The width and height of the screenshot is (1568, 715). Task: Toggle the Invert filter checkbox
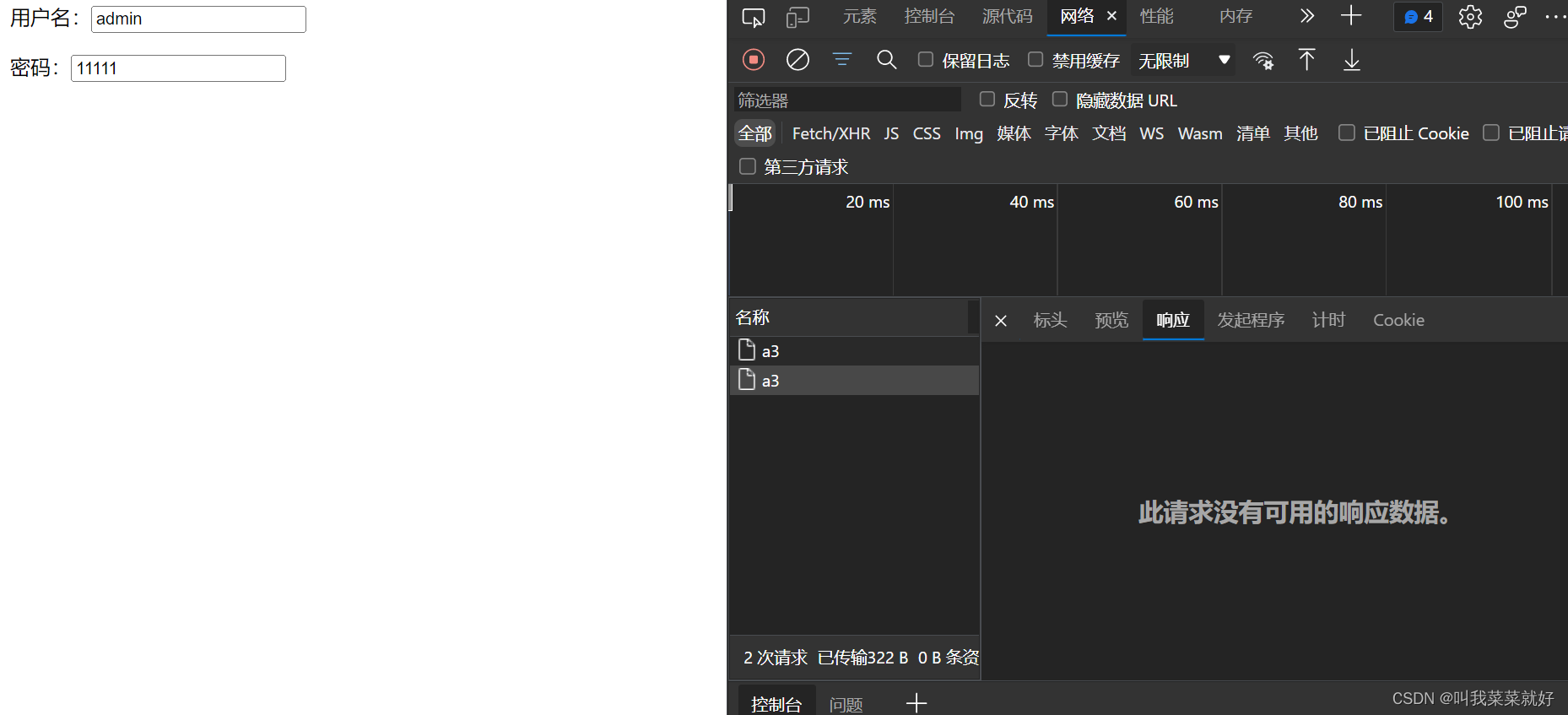point(987,100)
